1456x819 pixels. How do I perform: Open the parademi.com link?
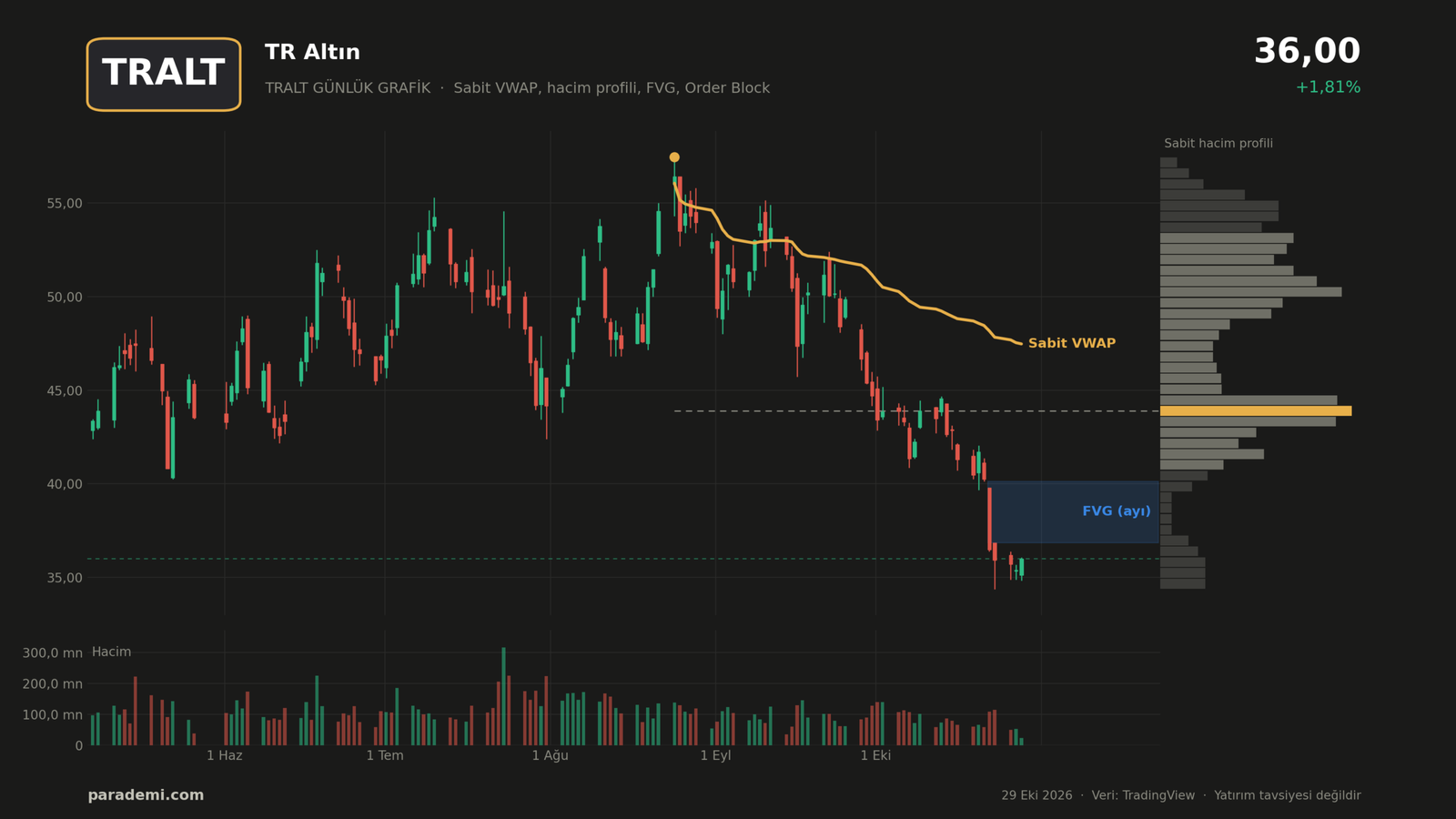pos(146,795)
